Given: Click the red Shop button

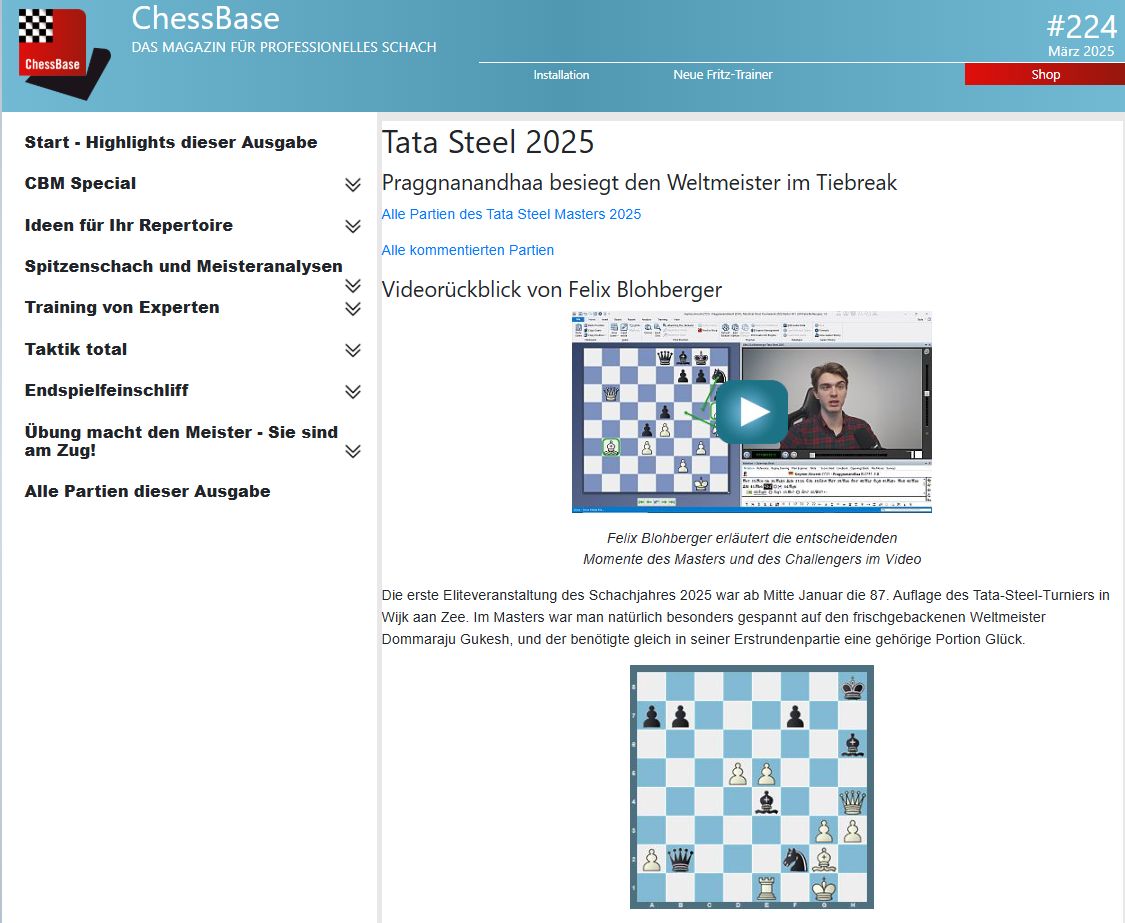Looking at the screenshot, I should pyautogui.click(x=1045, y=75).
